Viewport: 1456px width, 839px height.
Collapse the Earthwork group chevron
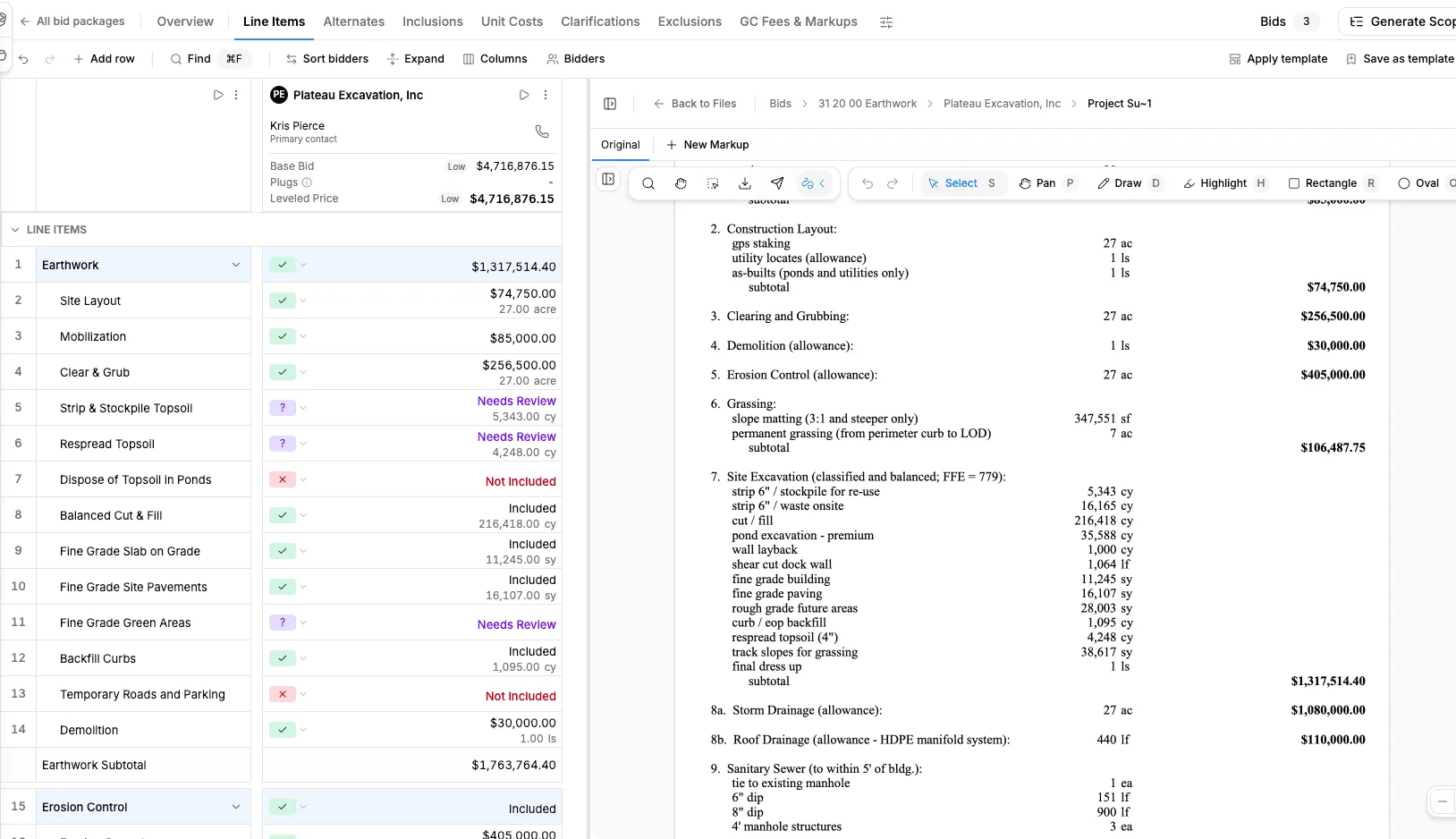click(236, 265)
